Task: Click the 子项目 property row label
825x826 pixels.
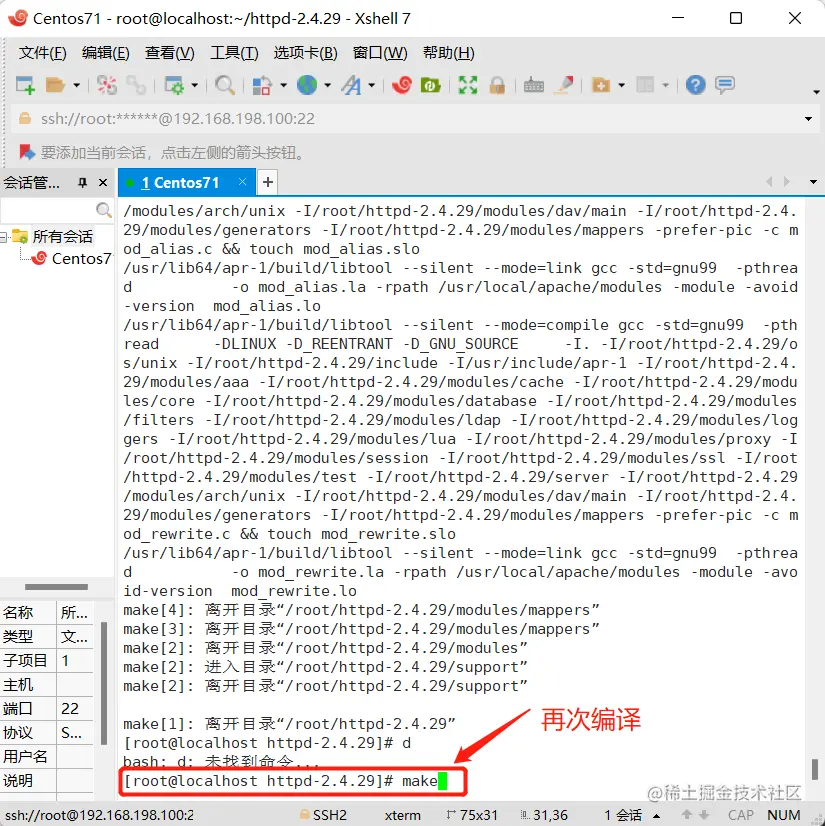Action: [x=25, y=660]
